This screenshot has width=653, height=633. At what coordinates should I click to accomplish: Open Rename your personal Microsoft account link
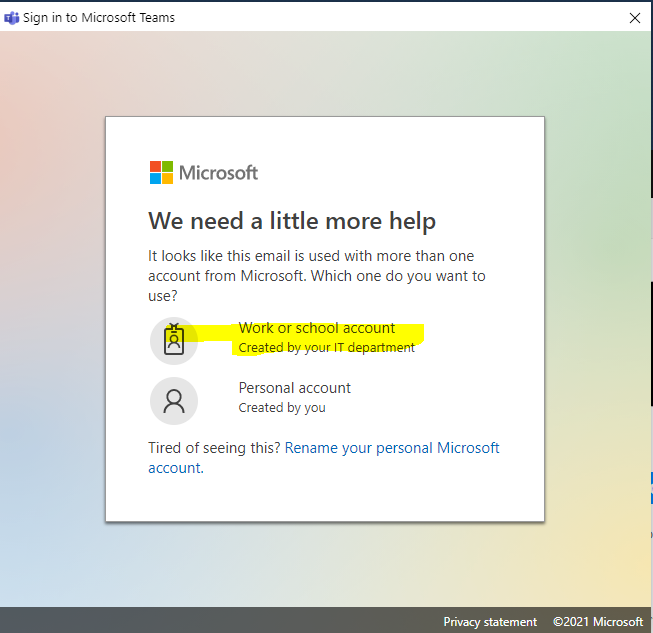(x=324, y=458)
